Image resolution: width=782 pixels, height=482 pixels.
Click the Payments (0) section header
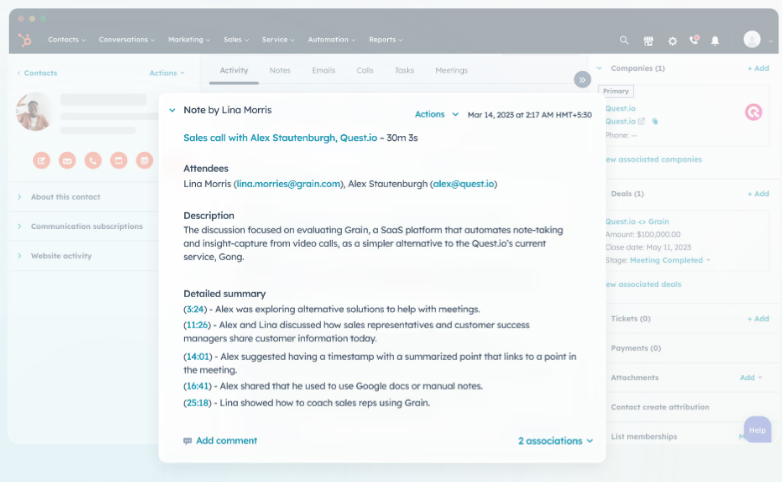pyautogui.click(x=636, y=348)
